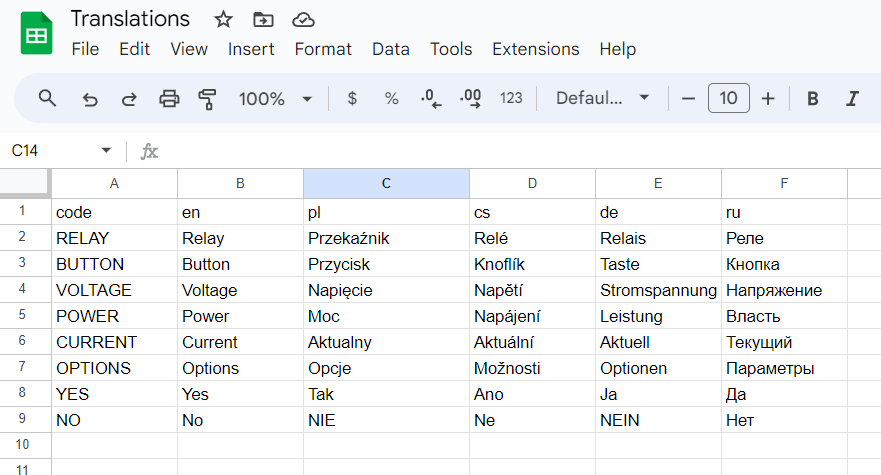Star the Translations document
This screenshot has height=475, width=881.
point(223,20)
